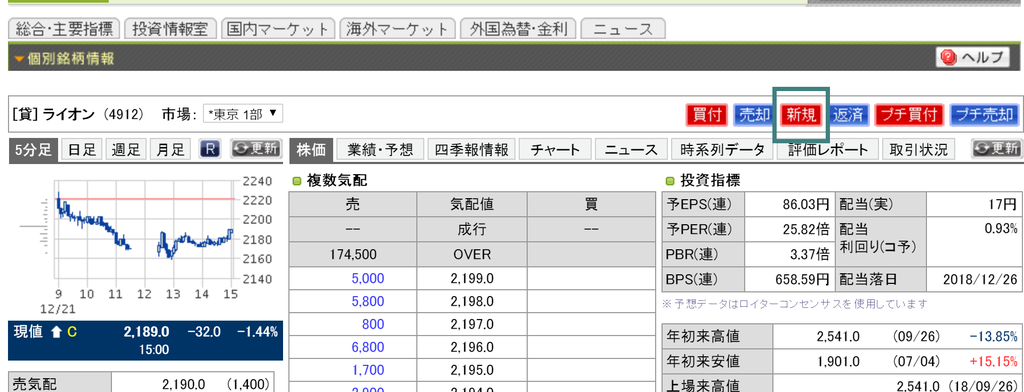Select the 日足 chart interval
Viewport: 1024px width, 392px height.
pos(82,150)
